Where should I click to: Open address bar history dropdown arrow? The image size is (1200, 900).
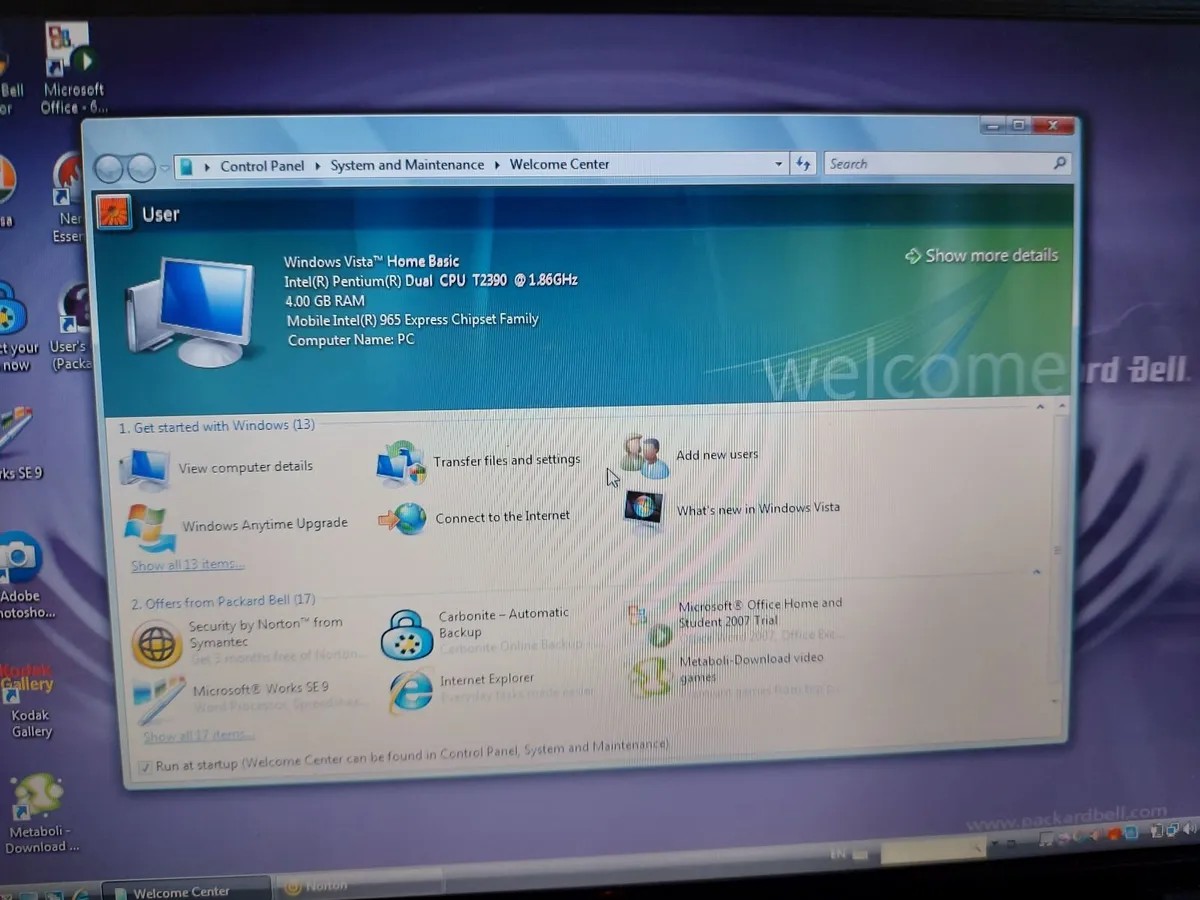click(778, 164)
